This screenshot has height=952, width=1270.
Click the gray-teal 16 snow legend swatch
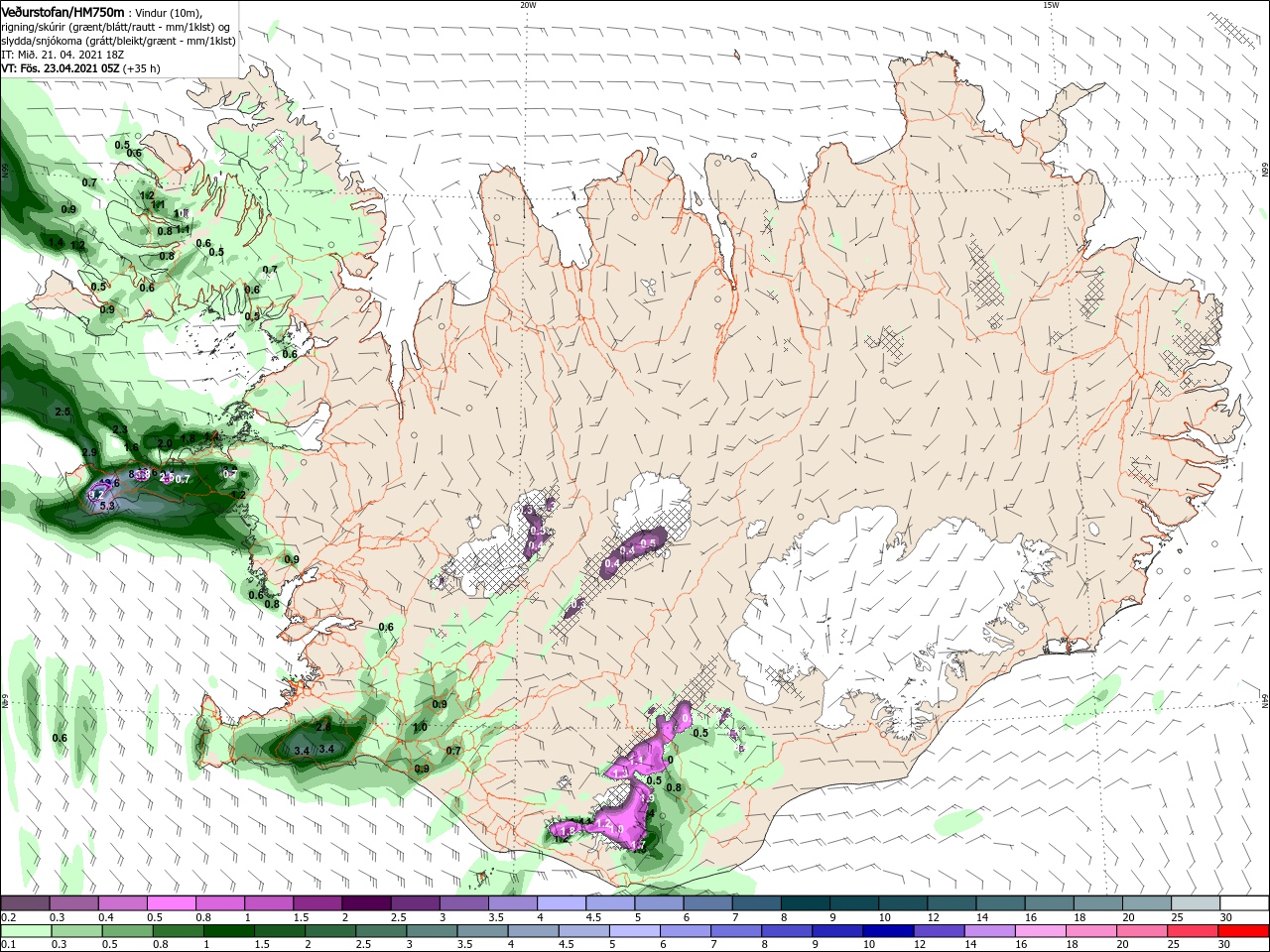click(1049, 902)
